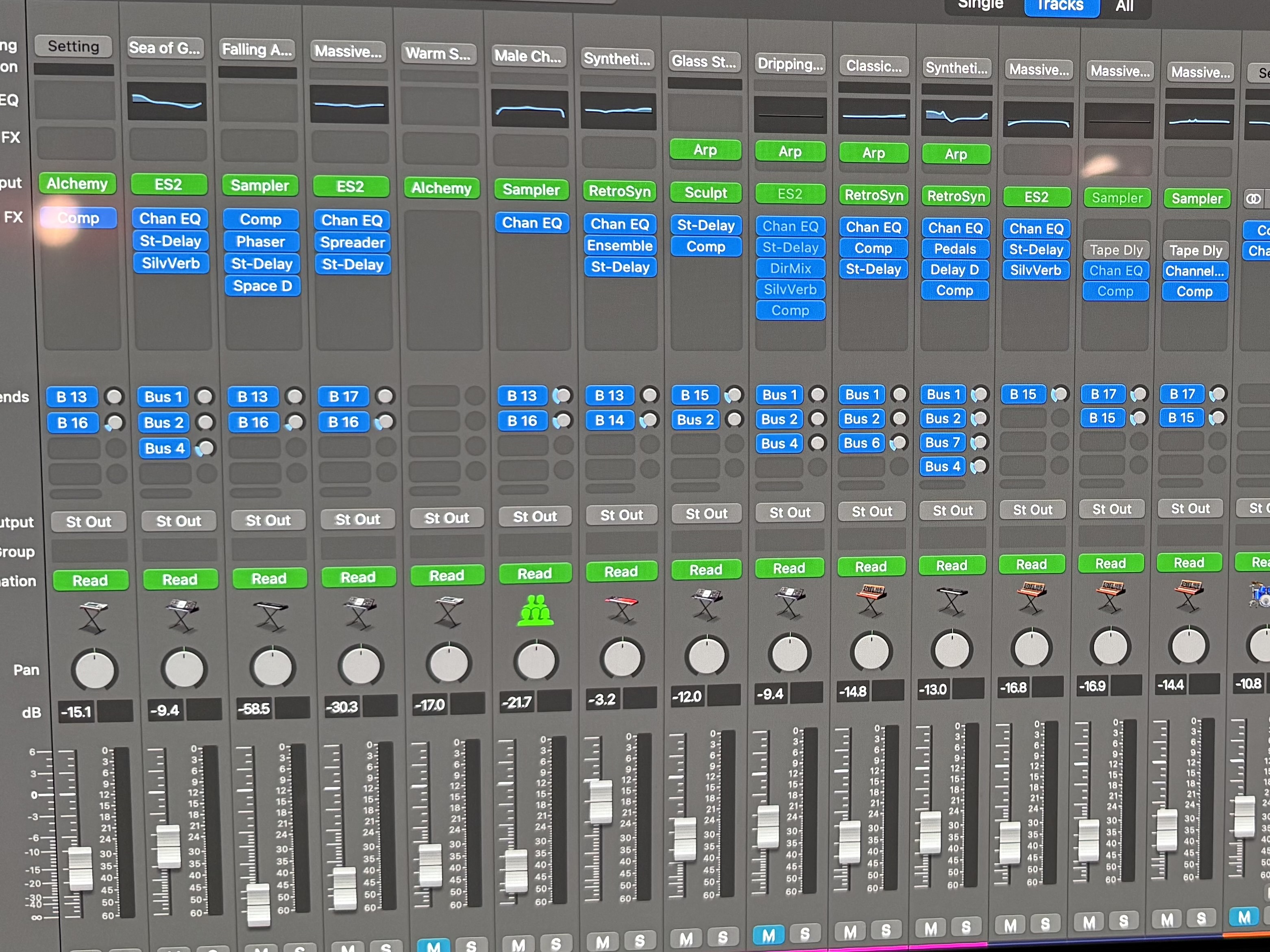This screenshot has height=952, width=1270.
Task: Click the volume fader on the -3.2 dB strip
Action: [x=601, y=802]
